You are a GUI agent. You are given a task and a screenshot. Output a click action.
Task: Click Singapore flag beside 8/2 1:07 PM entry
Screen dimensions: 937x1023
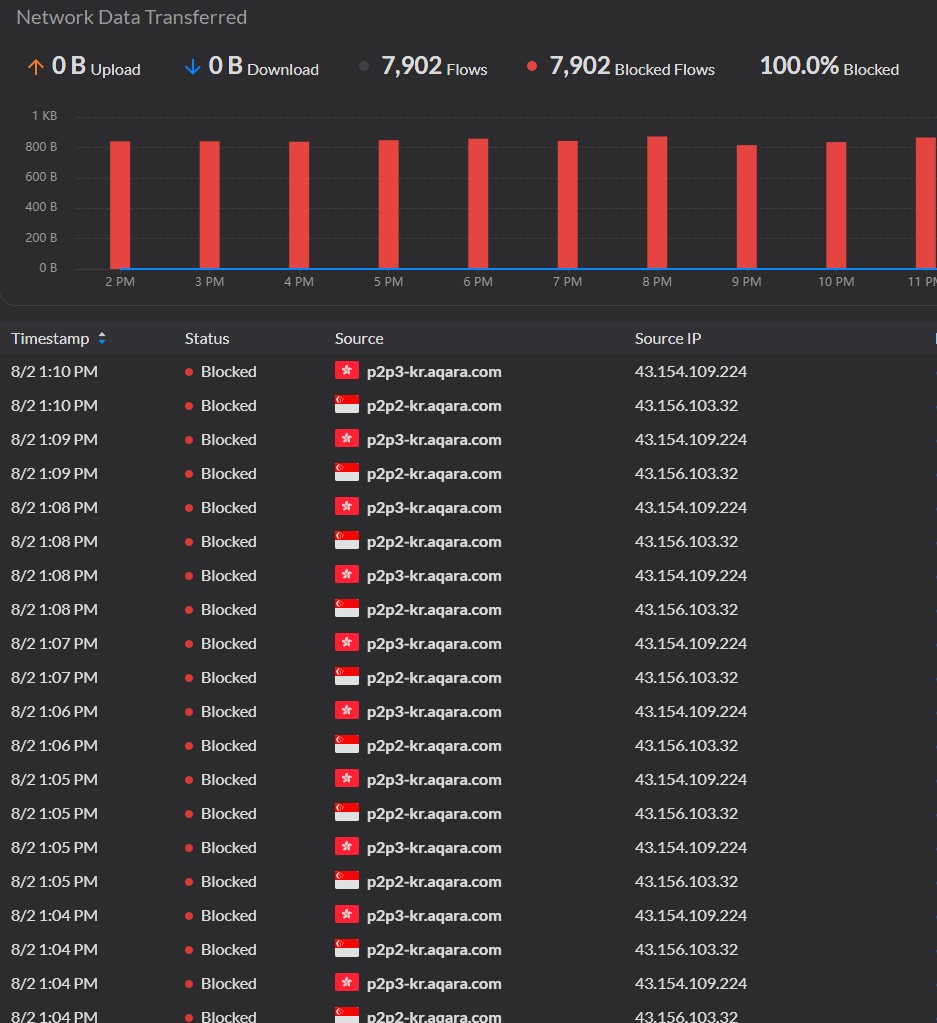pos(346,677)
